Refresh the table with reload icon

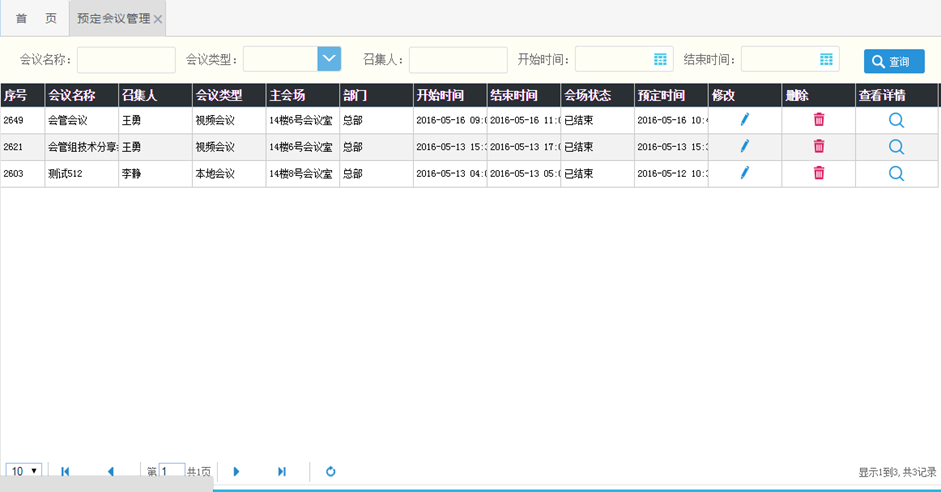click(x=331, y=471)
